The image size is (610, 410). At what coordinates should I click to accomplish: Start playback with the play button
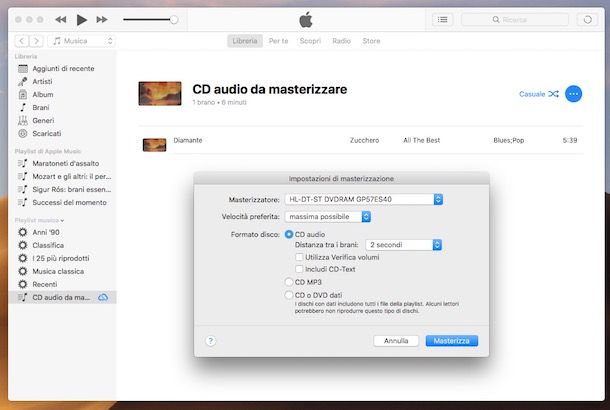[x=81, y=19]
